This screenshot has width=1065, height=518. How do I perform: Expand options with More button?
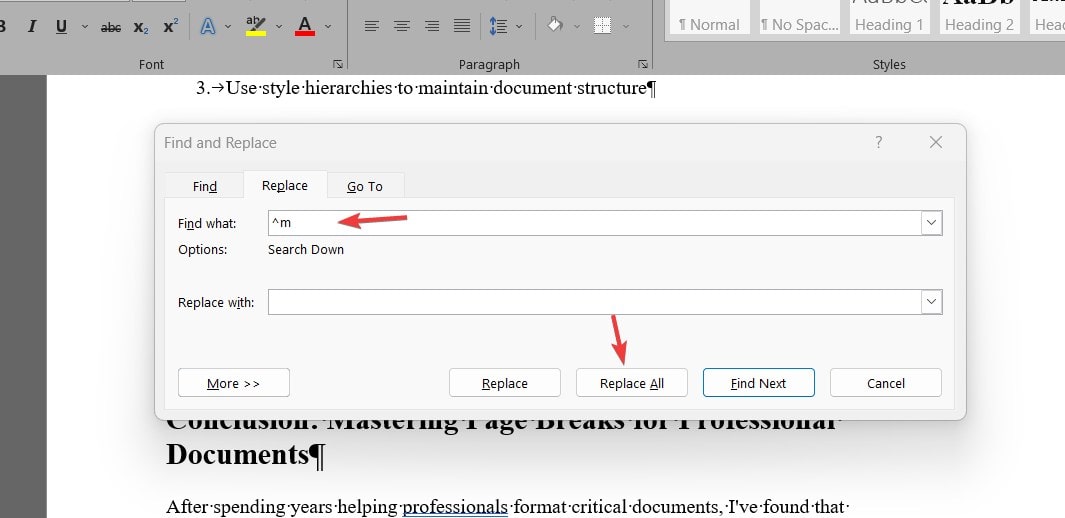[x=234, y=383]
